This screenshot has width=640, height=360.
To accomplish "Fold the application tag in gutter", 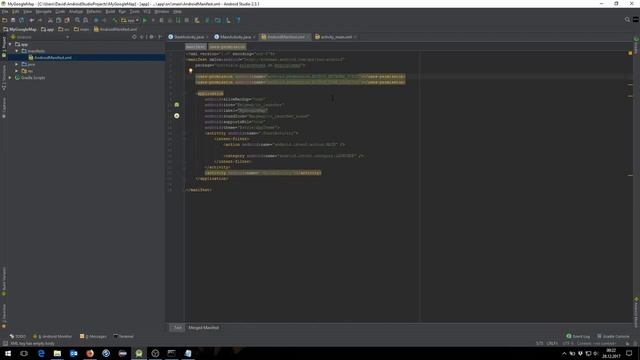I will pos(185,93).
